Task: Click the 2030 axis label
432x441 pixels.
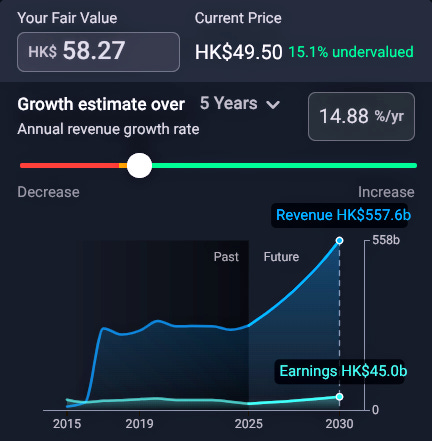Action: coord(339,424)
